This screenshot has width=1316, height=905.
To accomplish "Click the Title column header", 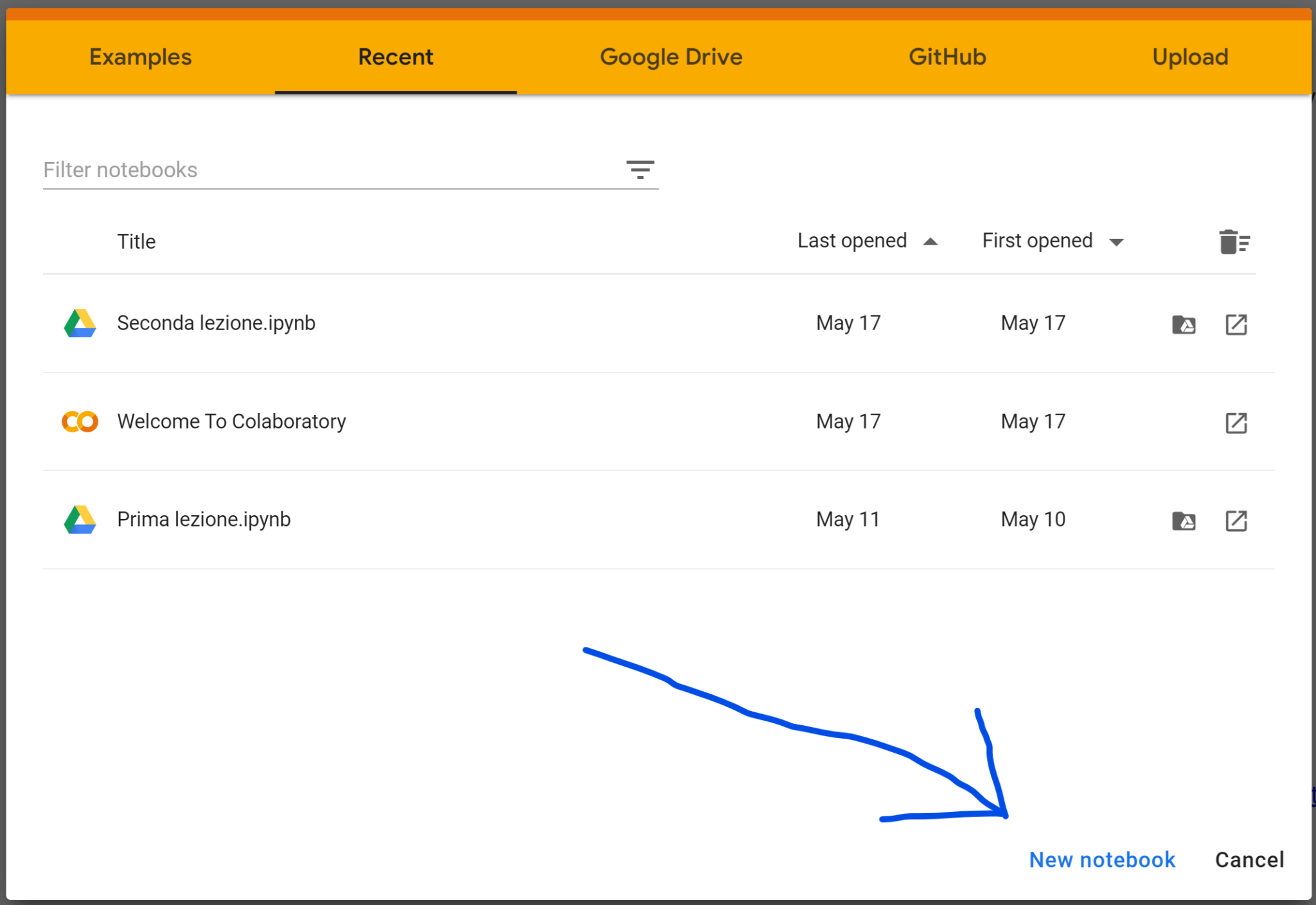I will tap(136, 242).
